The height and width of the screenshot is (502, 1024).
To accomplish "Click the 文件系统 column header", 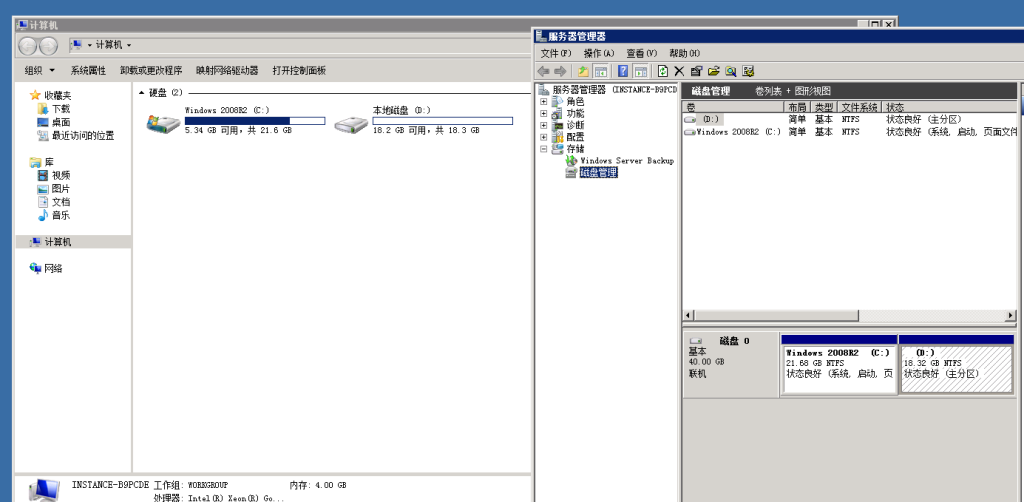I will coord(859,106).
